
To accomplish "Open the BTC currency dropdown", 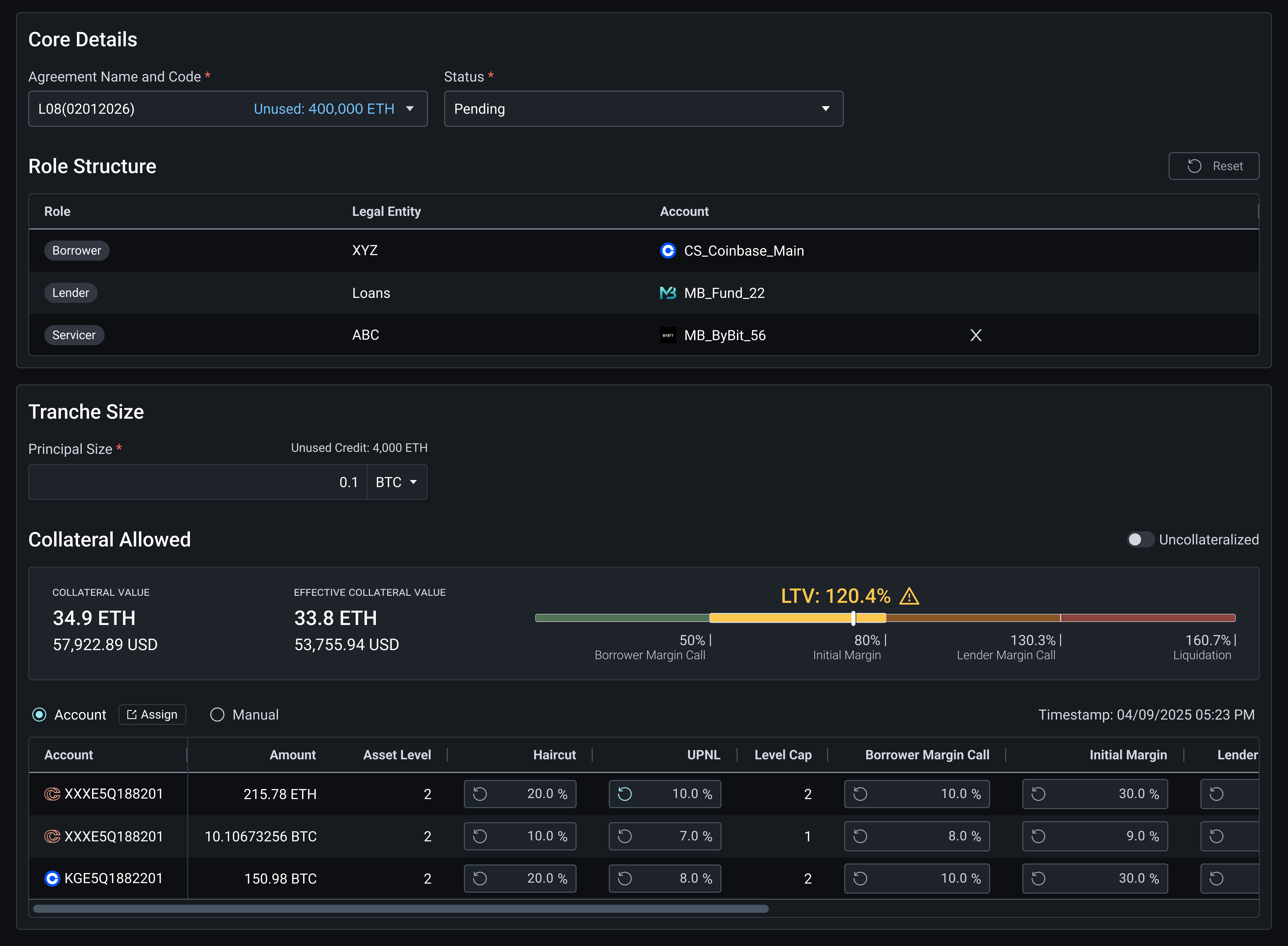I will pos(397,482).
